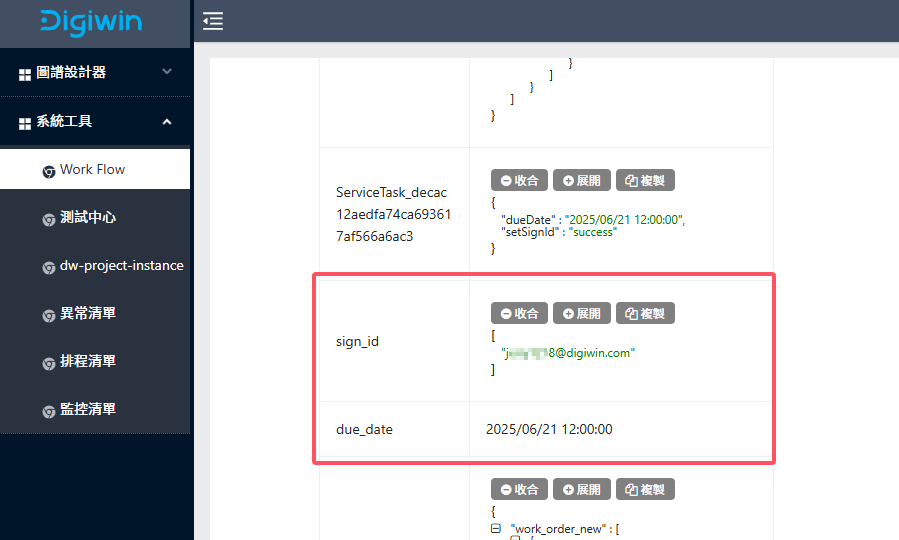The image size is (899, 540).
Task: Click the Digiwin logo
Action: pos(92,21)
